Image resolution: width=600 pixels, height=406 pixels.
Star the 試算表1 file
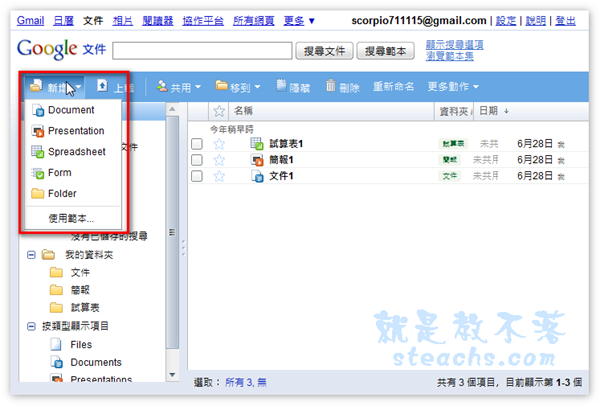pyautogui.click(x=219, y=144)
